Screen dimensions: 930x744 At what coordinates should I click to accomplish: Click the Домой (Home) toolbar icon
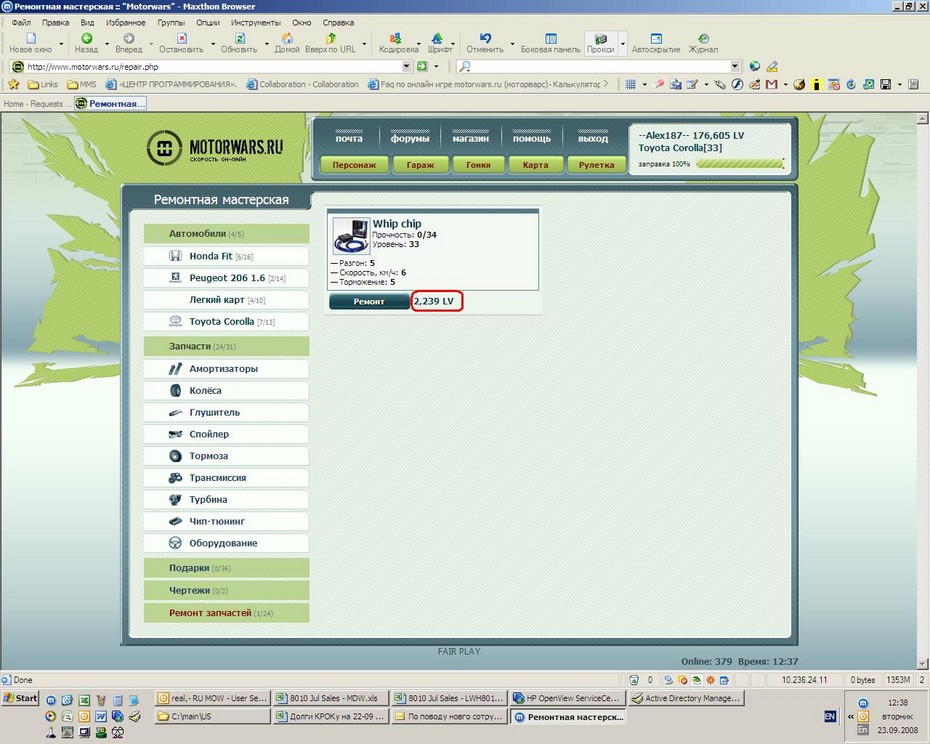pos(287,39)
